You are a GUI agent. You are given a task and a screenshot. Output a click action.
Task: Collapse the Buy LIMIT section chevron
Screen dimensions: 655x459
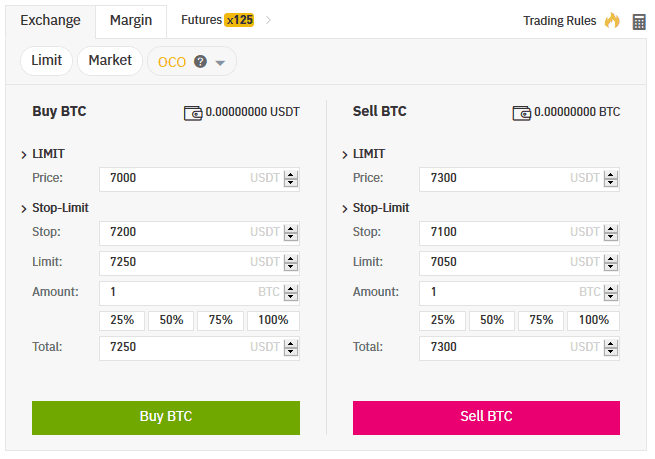[24, 155]
